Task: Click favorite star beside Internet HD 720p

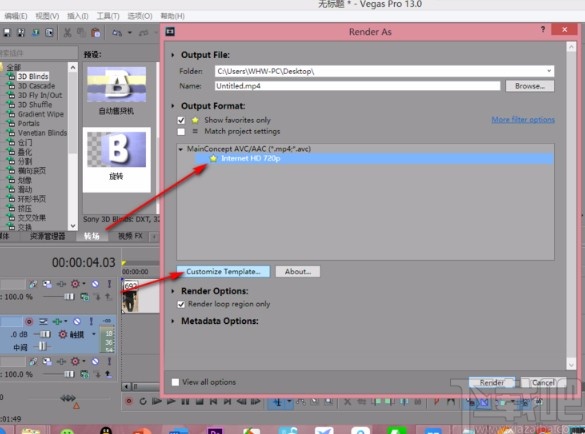Action: [x=213, y=159]
